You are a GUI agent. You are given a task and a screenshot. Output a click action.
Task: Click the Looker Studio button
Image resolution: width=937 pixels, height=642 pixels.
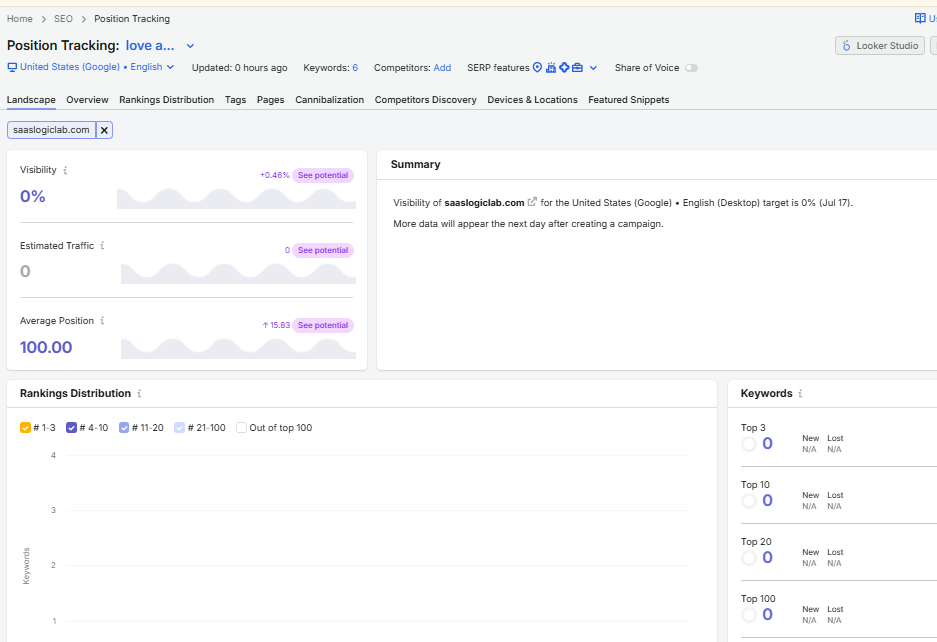tap(880, 45)
